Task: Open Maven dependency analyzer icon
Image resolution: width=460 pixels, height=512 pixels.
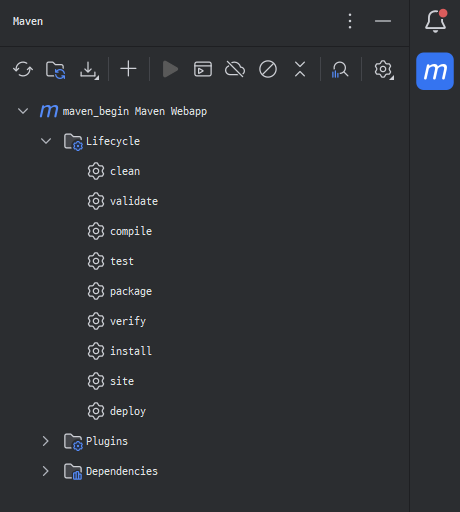Action: [x=340, y=70]
